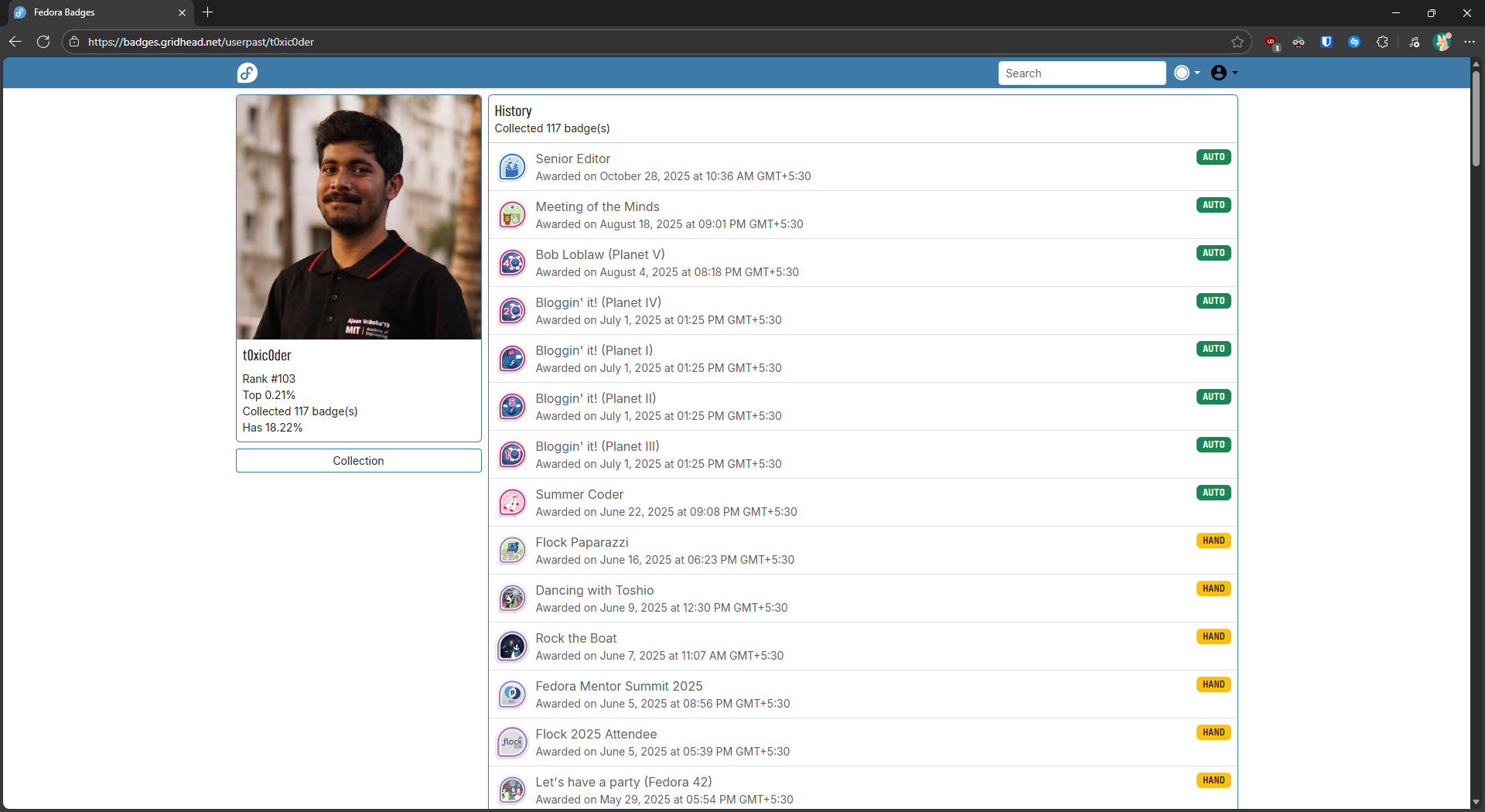Viewport: 1485px width, 812px height.
Task: Open the theme mode dropdown in header
Action: [1186, 73]
